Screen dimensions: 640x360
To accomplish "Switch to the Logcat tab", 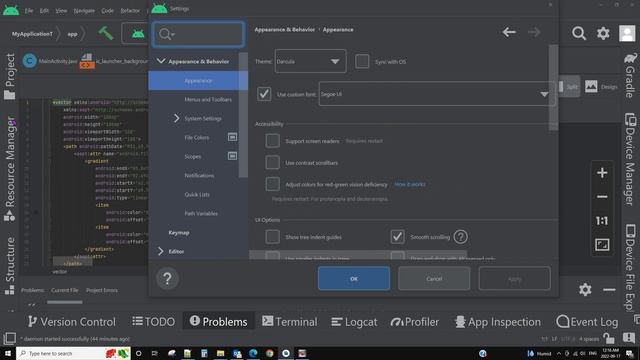I will (354, 322).
